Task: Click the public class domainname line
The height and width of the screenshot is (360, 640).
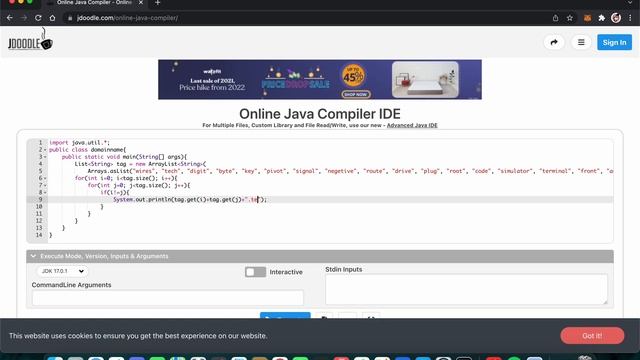Action: point(88,150)
